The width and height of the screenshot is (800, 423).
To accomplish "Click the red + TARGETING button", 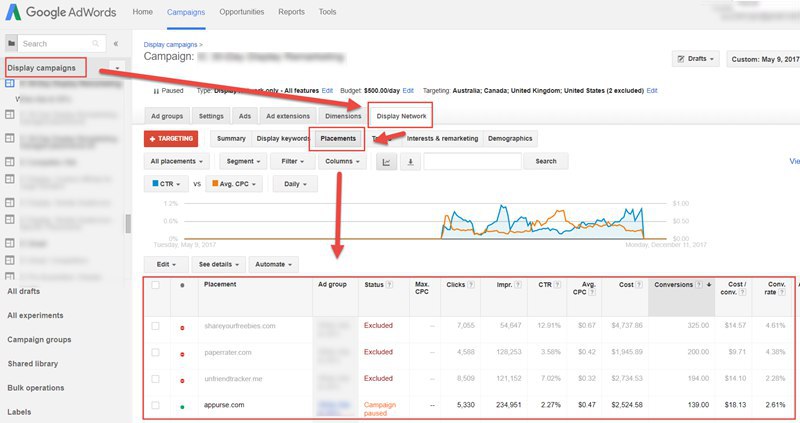I will [x=171, y=139].
